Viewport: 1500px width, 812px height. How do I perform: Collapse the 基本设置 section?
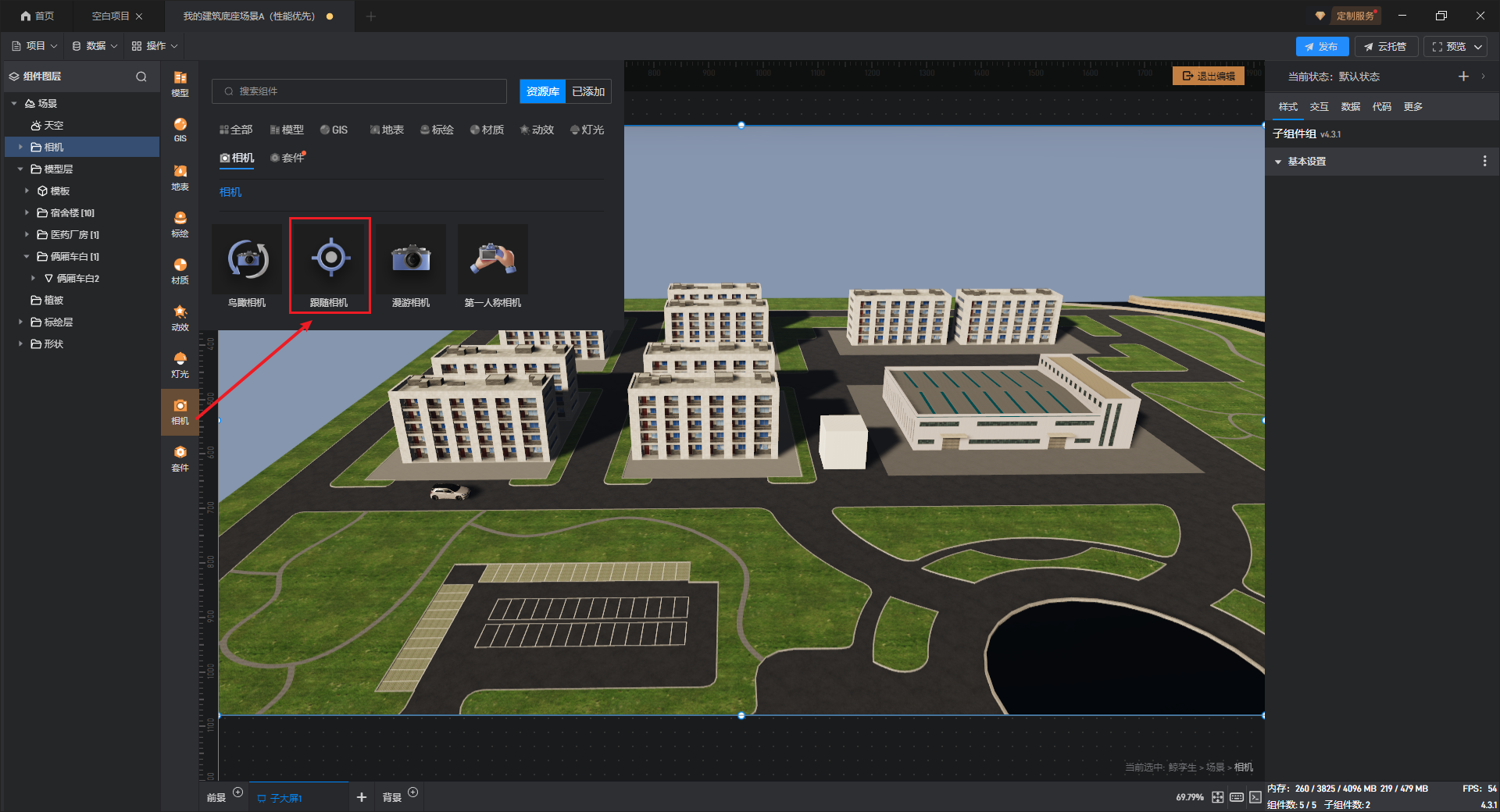coord(1278,162)
